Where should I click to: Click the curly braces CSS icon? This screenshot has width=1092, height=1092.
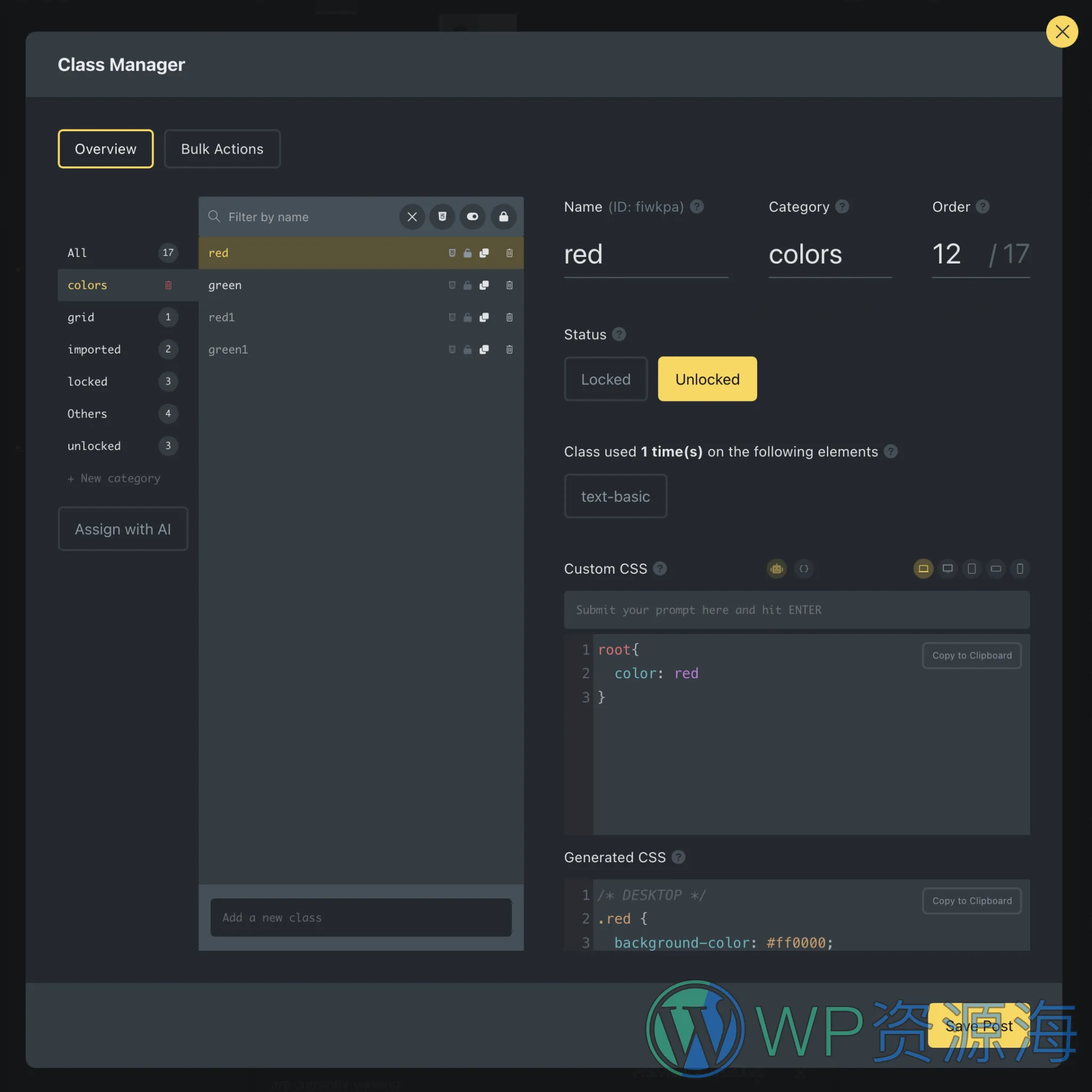coord(804,568)
